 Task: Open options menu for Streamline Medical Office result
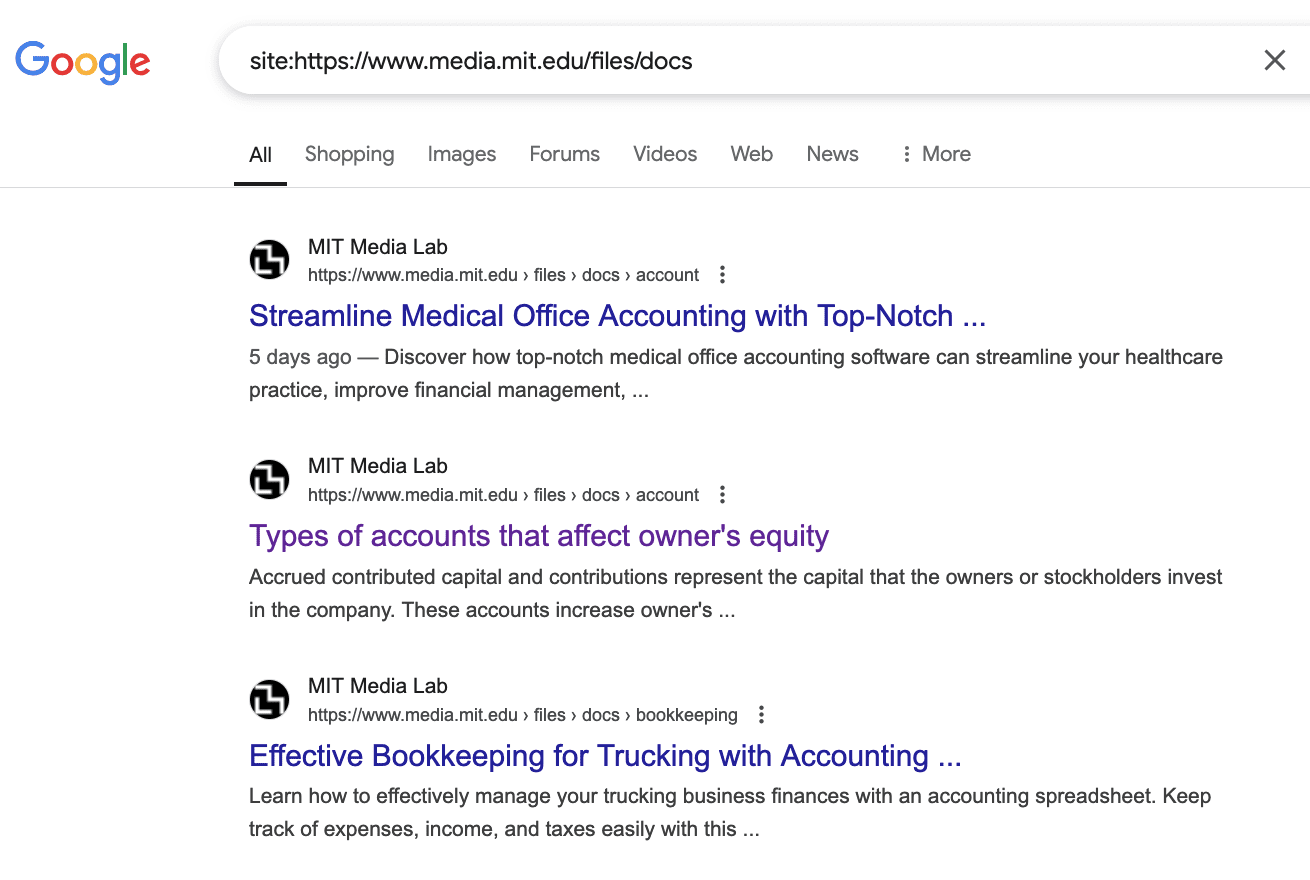tap(722, 275)
